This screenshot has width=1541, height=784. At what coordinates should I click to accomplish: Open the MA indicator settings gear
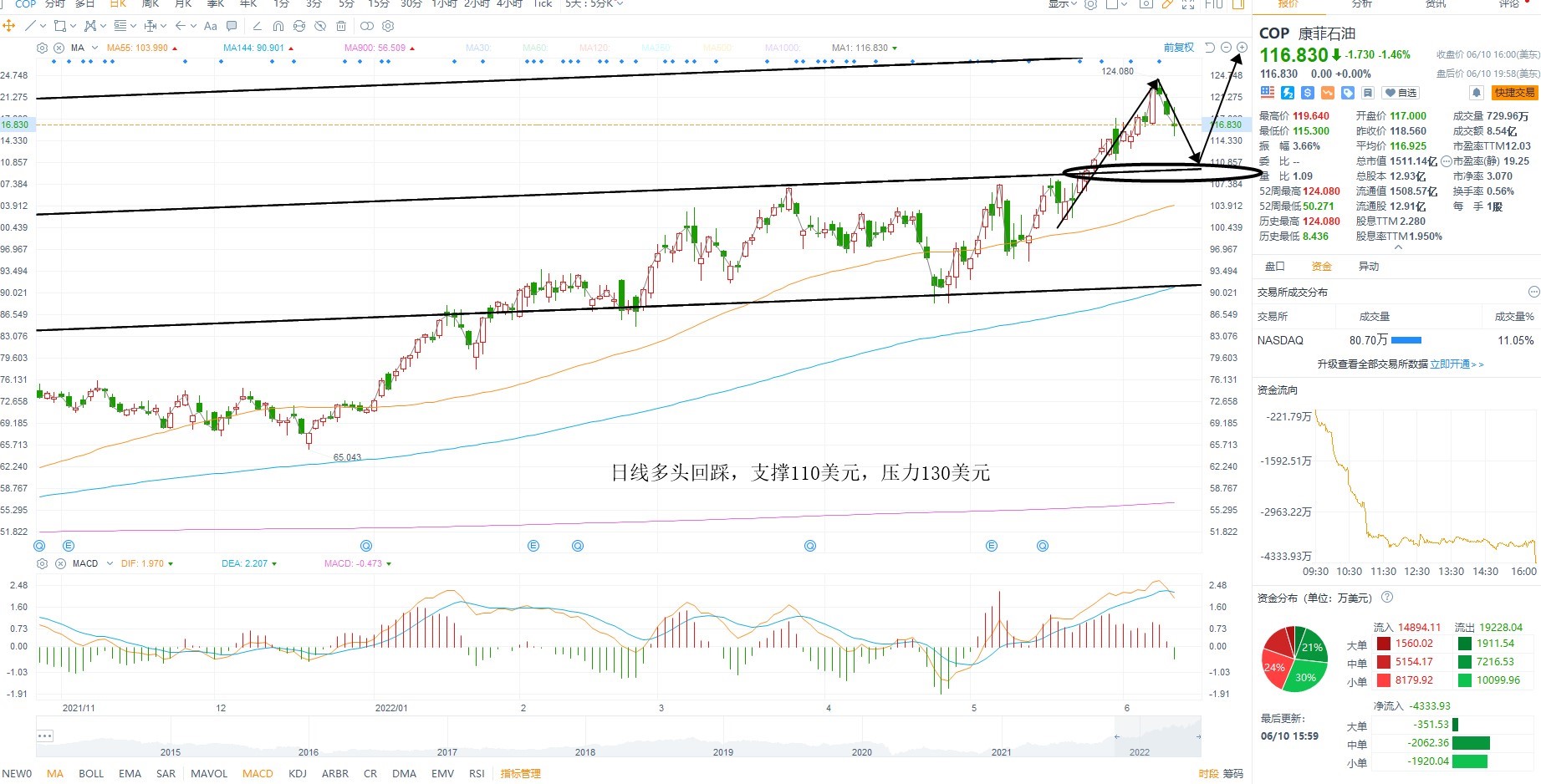pyautogui.click(x=43, y=48)
